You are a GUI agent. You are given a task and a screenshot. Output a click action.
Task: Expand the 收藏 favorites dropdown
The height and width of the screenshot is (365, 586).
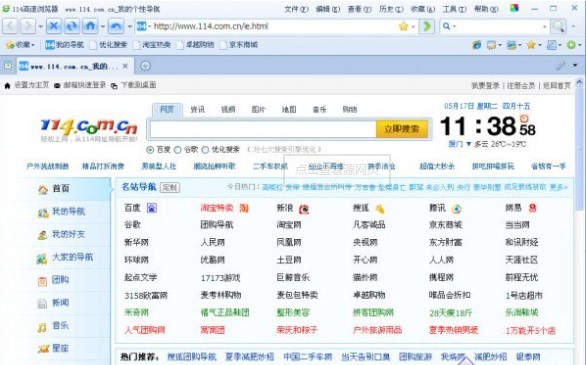tap(21, 45)
